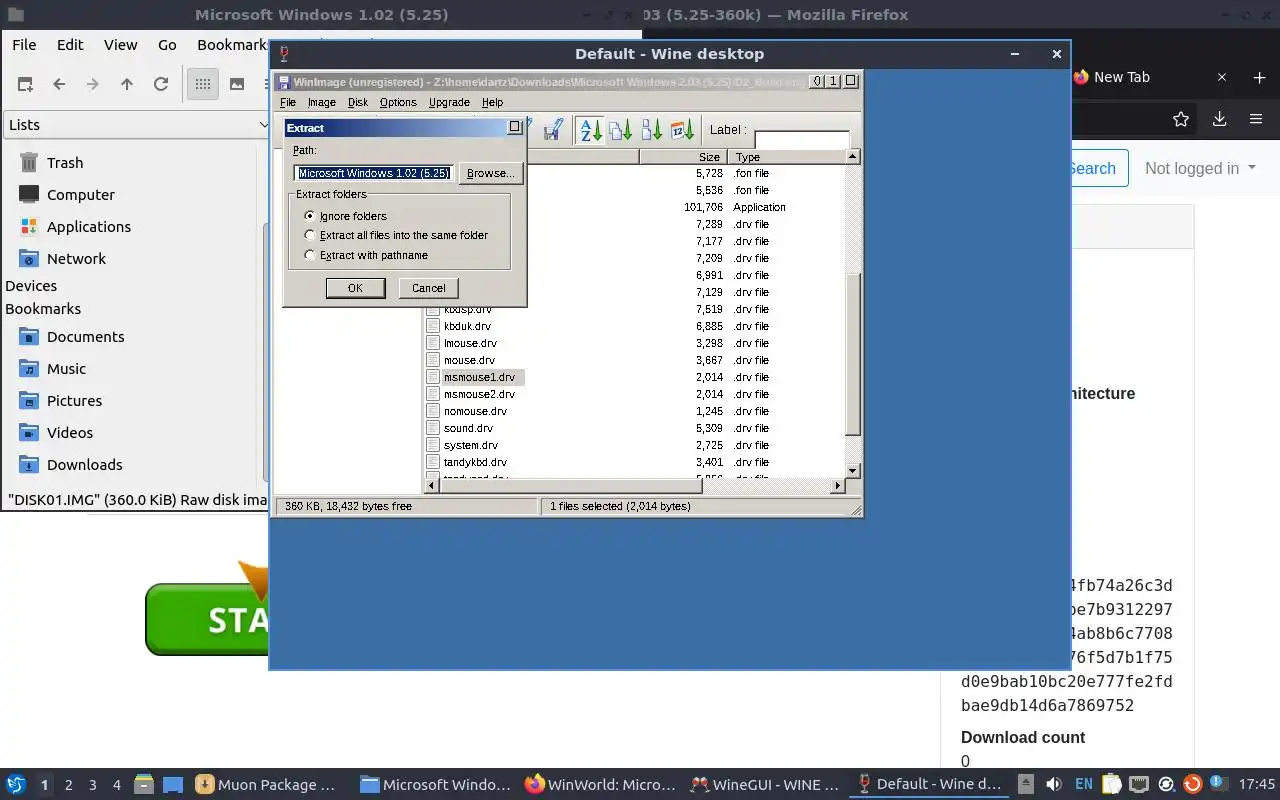The image size is (1280, 800).
Task: Click the show desktop icon in the taskbar
Action: coord(173,785)
